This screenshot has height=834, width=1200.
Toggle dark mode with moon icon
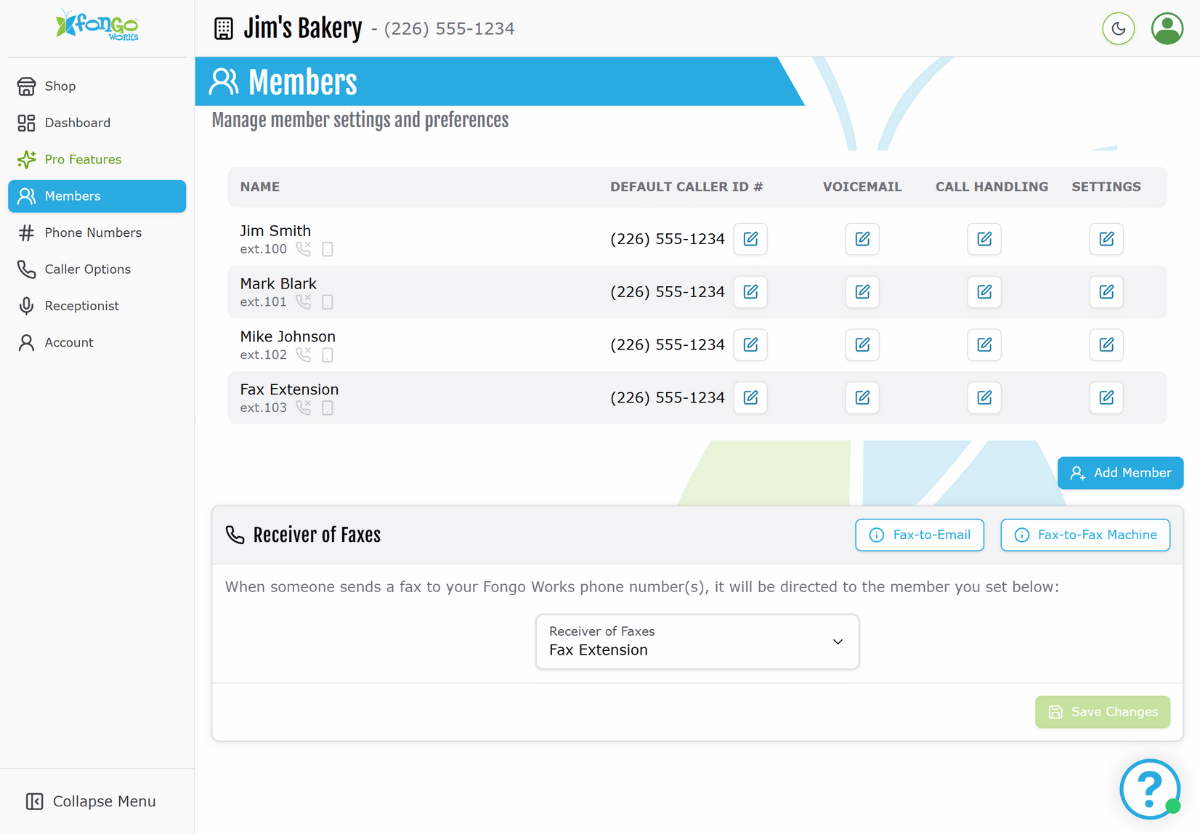click(x=1118, y=28)
